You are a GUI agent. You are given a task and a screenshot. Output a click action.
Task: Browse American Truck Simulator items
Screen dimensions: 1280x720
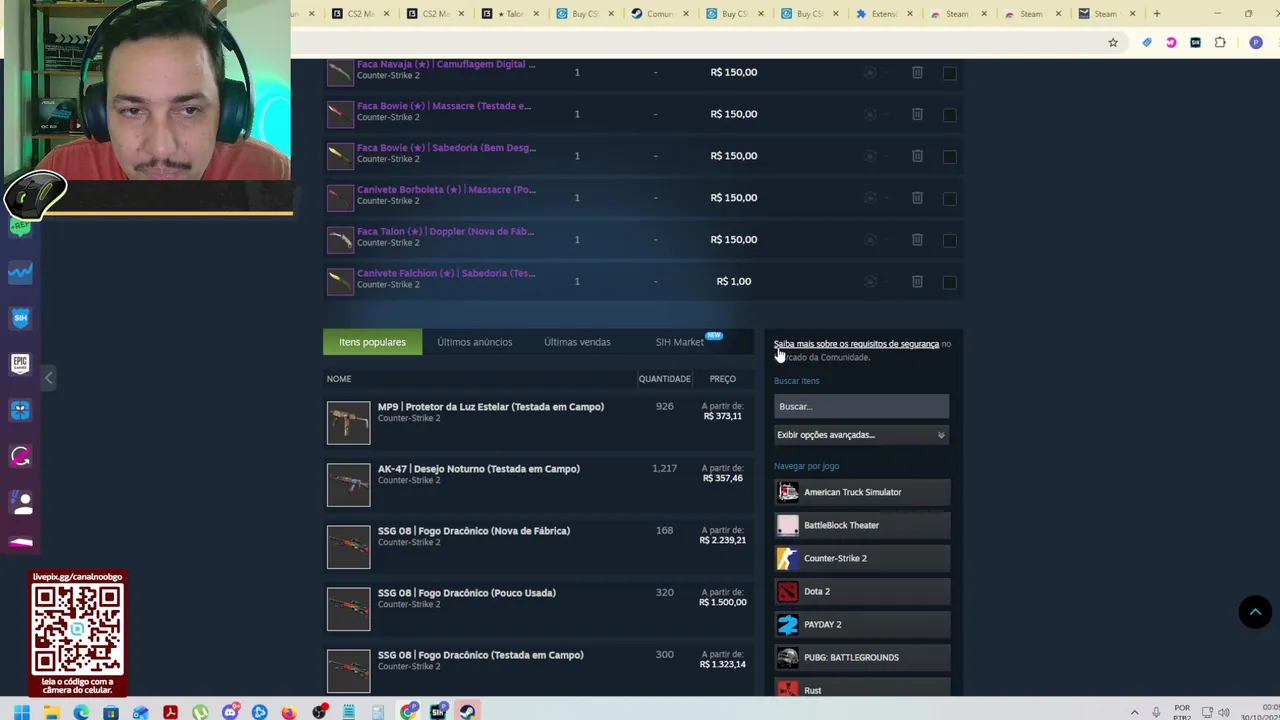pyautogui.click(x=861, y=492)
